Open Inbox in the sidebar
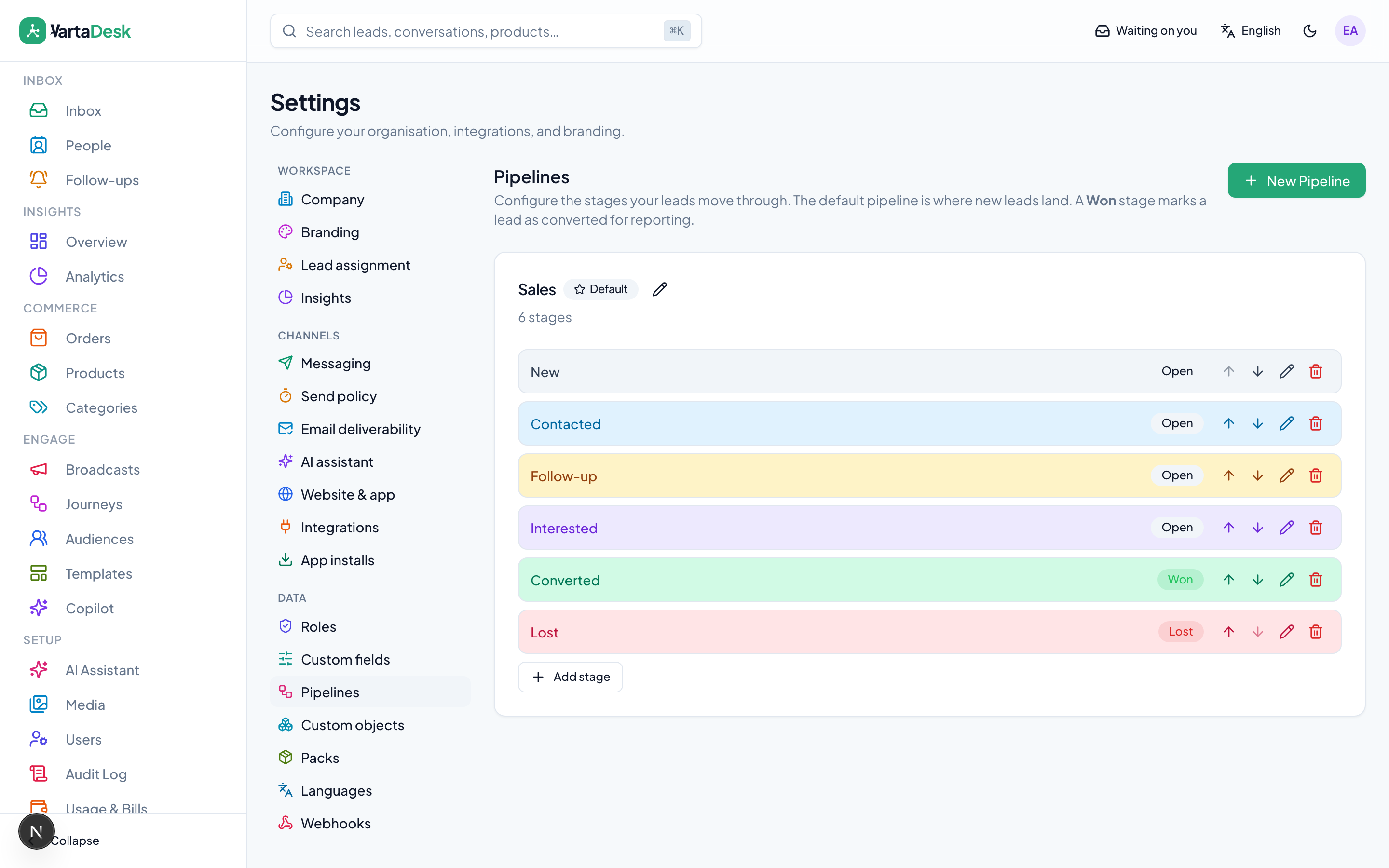Image resolution: width=1389 pixels, height=868 pixels. (123, 110)
